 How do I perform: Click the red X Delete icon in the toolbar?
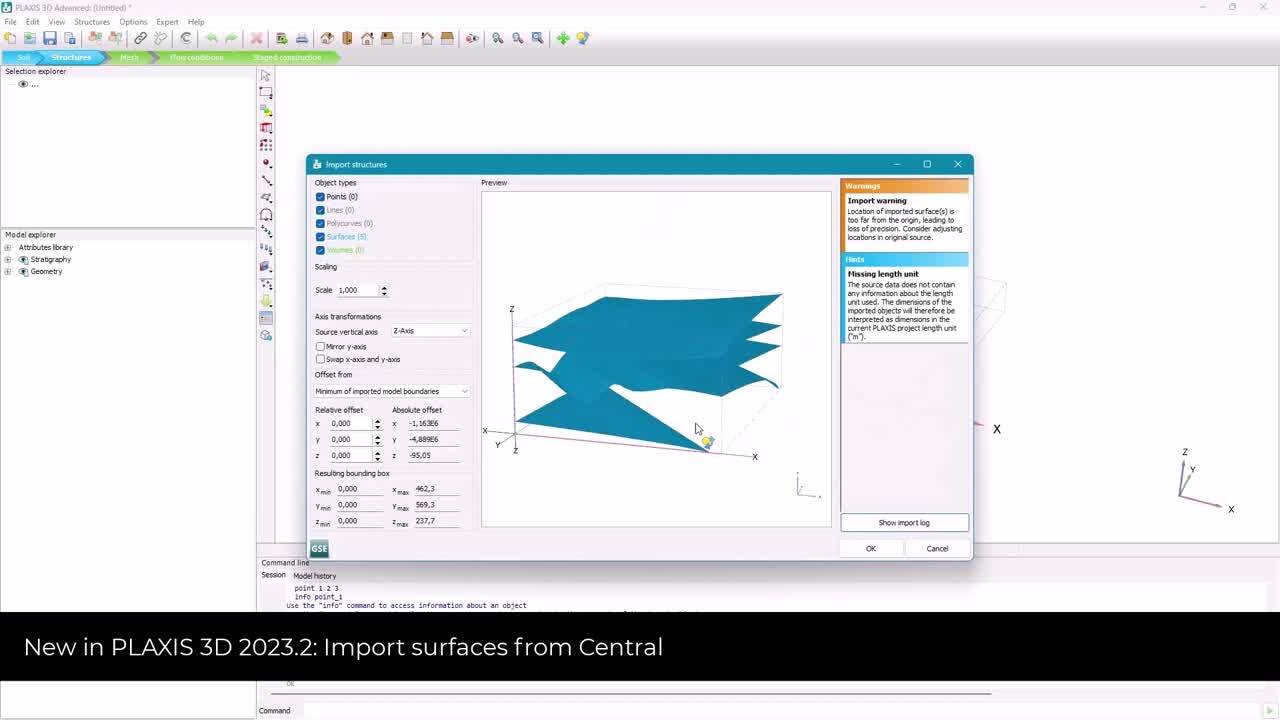tap(256, 38)
